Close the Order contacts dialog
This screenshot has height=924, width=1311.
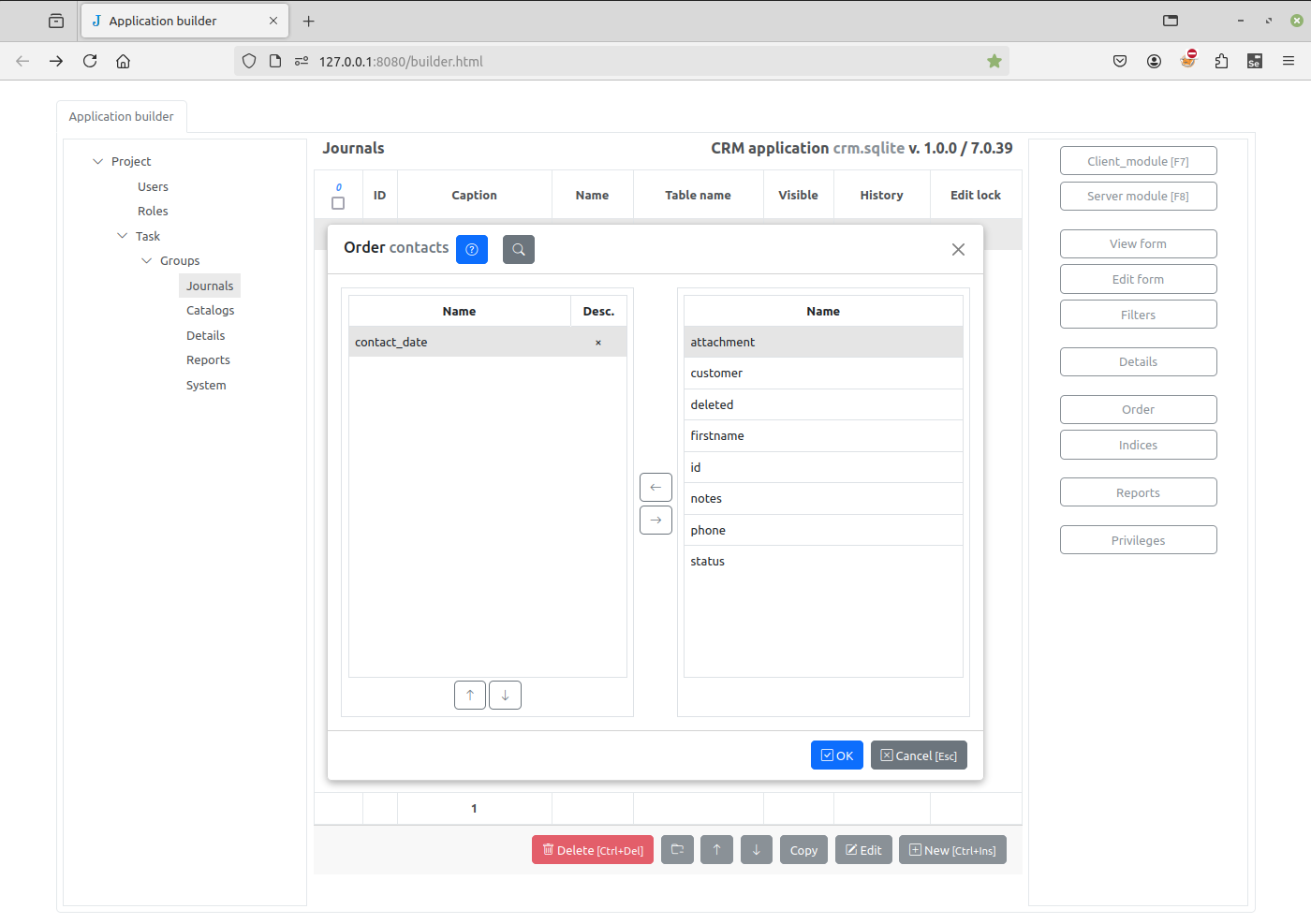958,249
